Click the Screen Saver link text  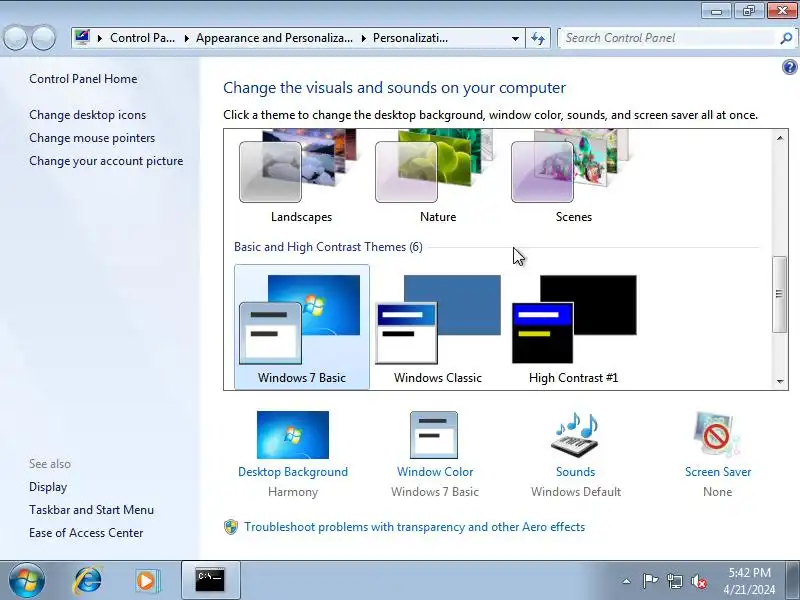(x=718, y=472)
